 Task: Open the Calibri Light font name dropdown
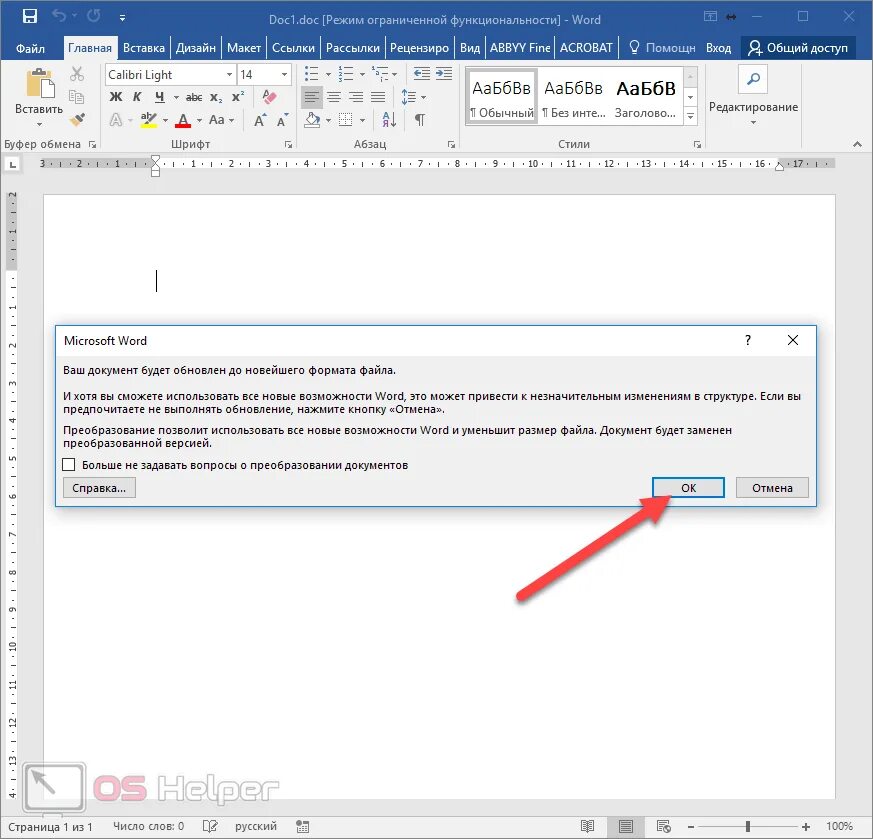pos(229,75)
